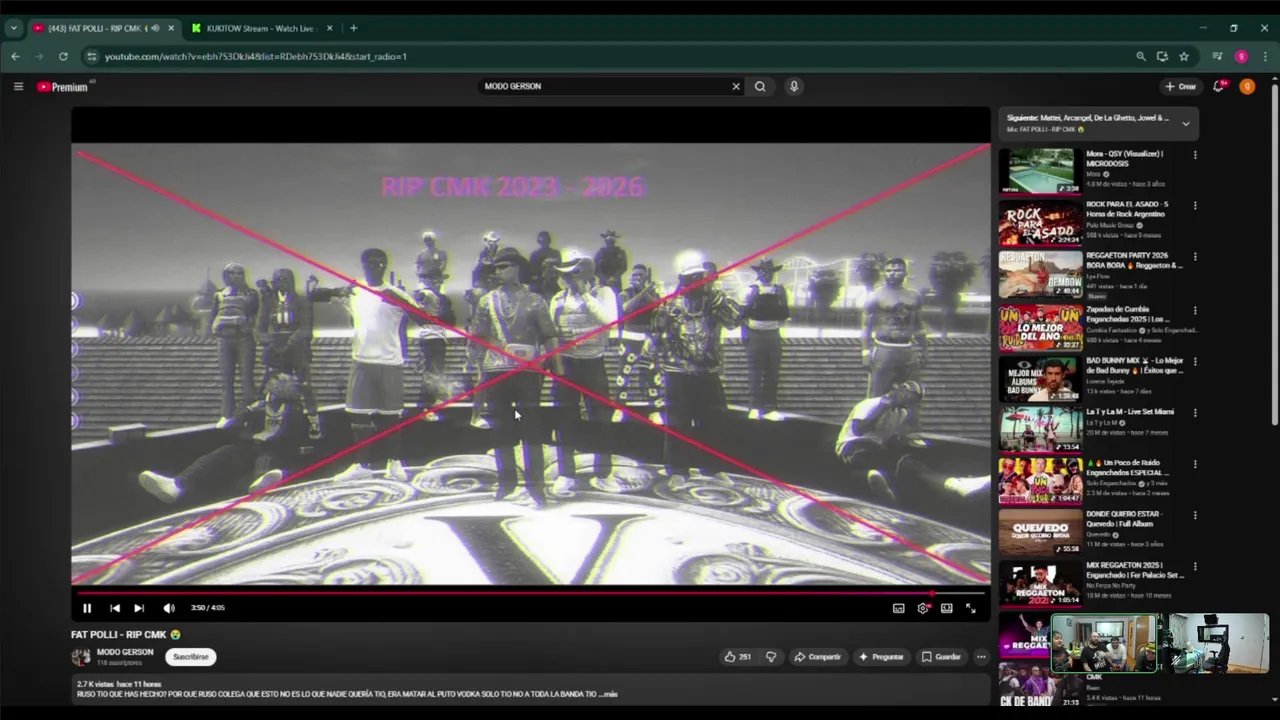
Task: Open Zapadas de Cumbia Enganchadas video
Action: coord(1040,326)
